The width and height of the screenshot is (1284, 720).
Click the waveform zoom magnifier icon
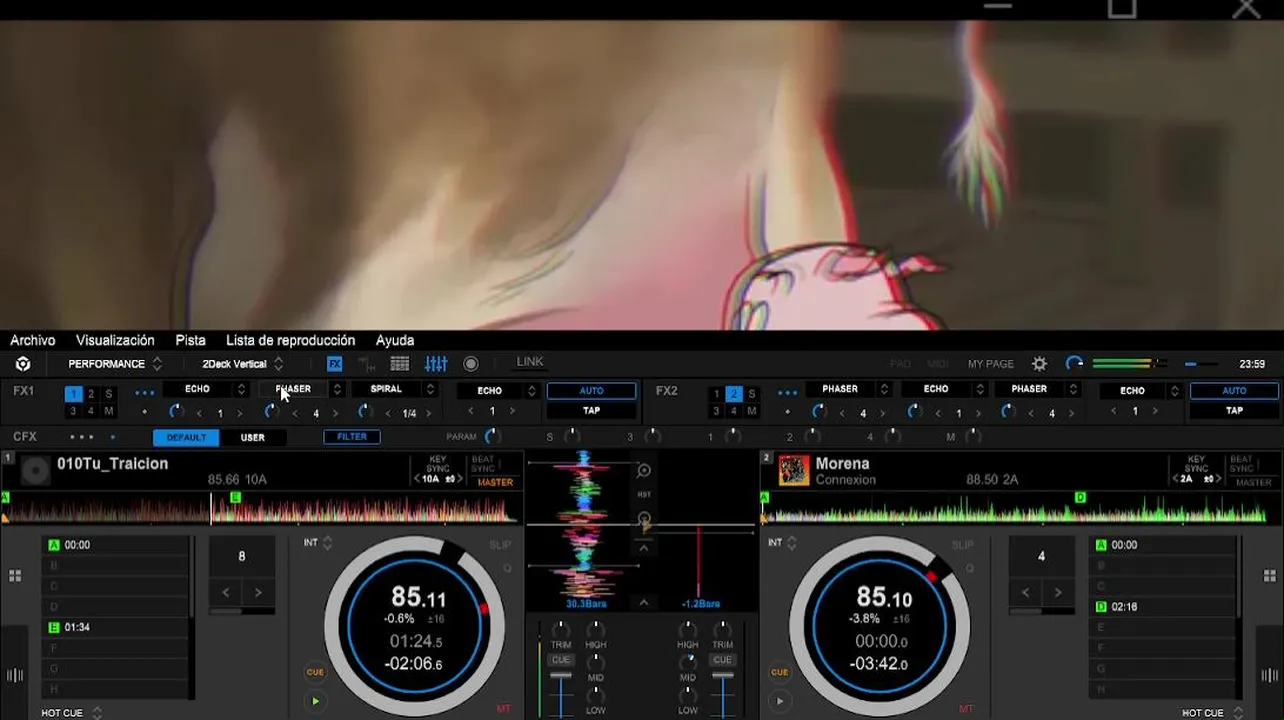click(x=644, y=470)
